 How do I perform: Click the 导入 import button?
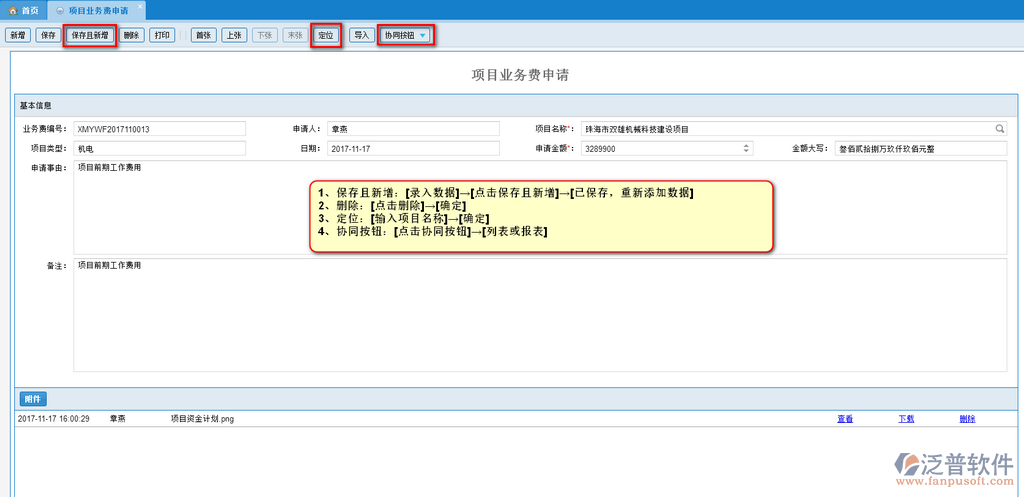(x=361, y=35)
